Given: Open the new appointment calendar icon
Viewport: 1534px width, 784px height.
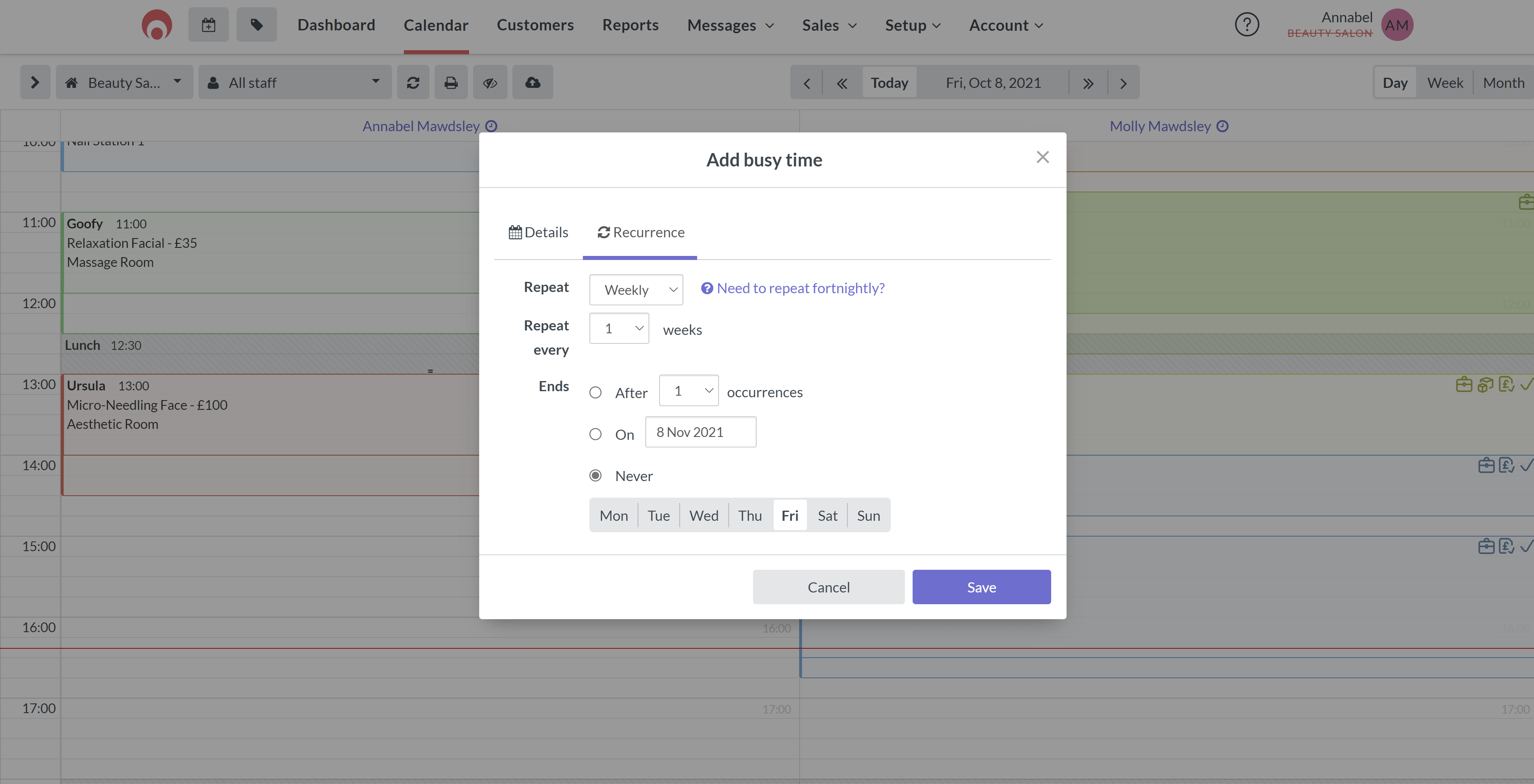Looking at the screenshot, I should (208, 24).
